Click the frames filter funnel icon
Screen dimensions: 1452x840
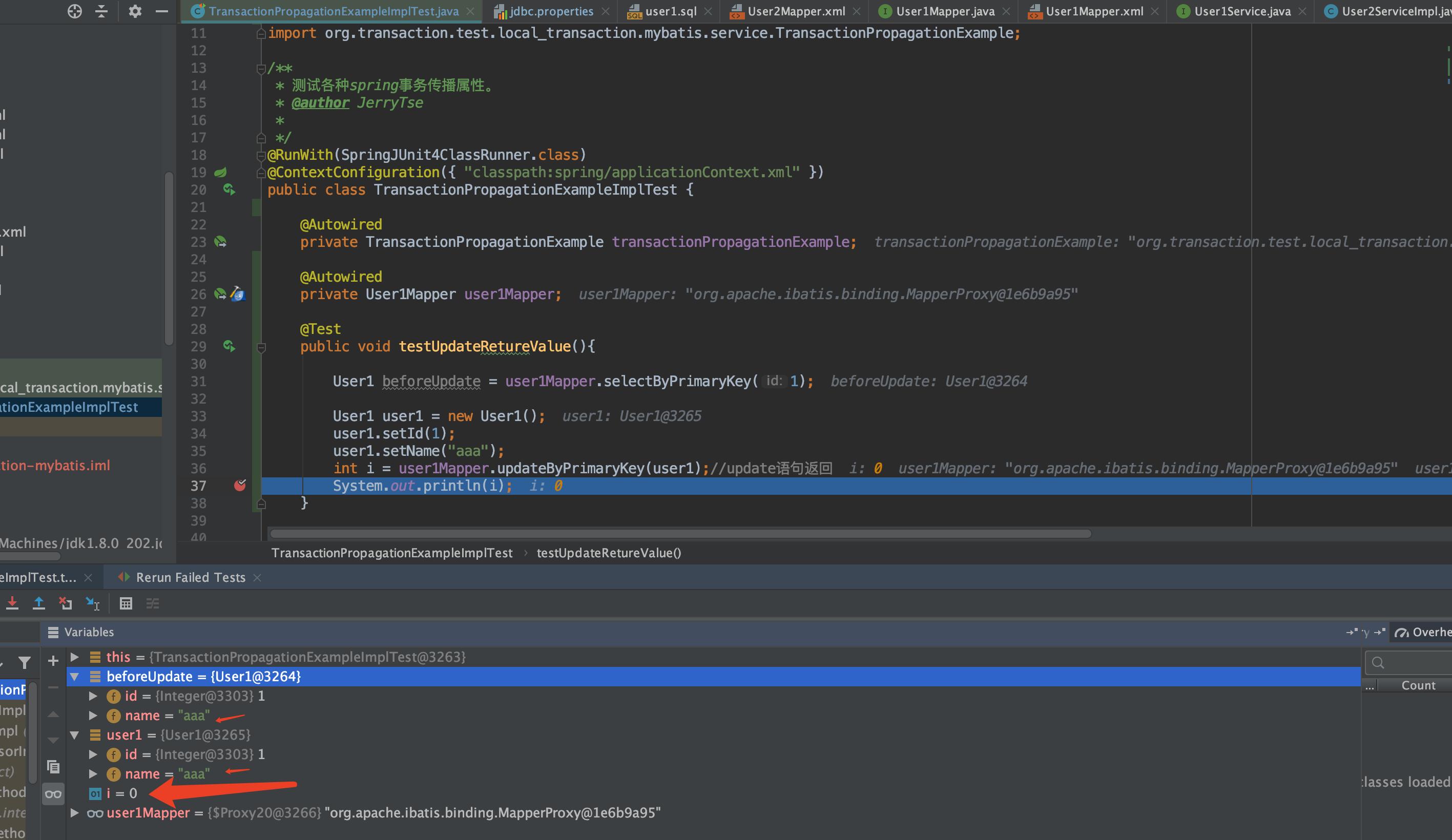(x=24, y=663)
